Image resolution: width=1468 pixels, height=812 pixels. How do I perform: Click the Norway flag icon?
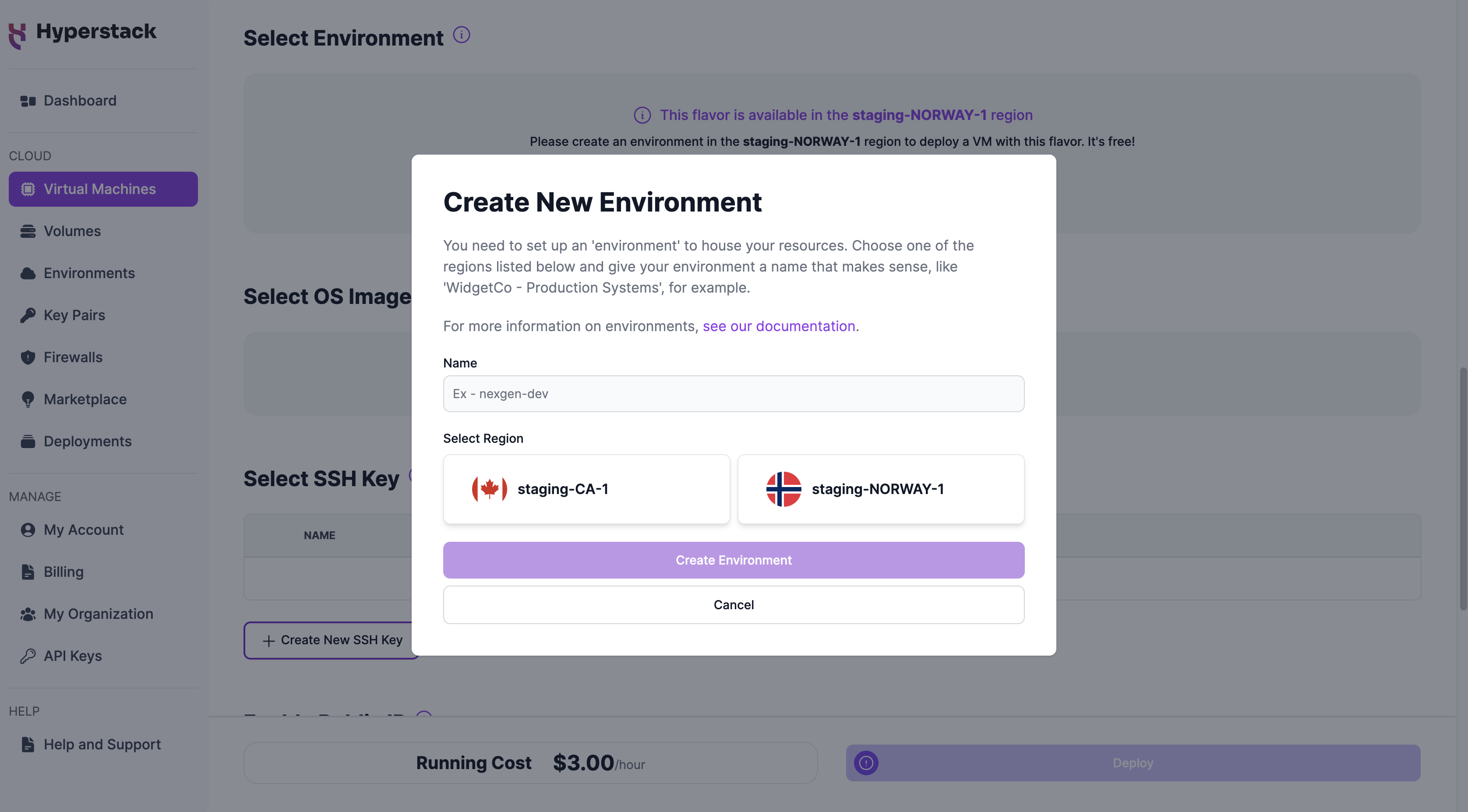(x=783, y=489)
